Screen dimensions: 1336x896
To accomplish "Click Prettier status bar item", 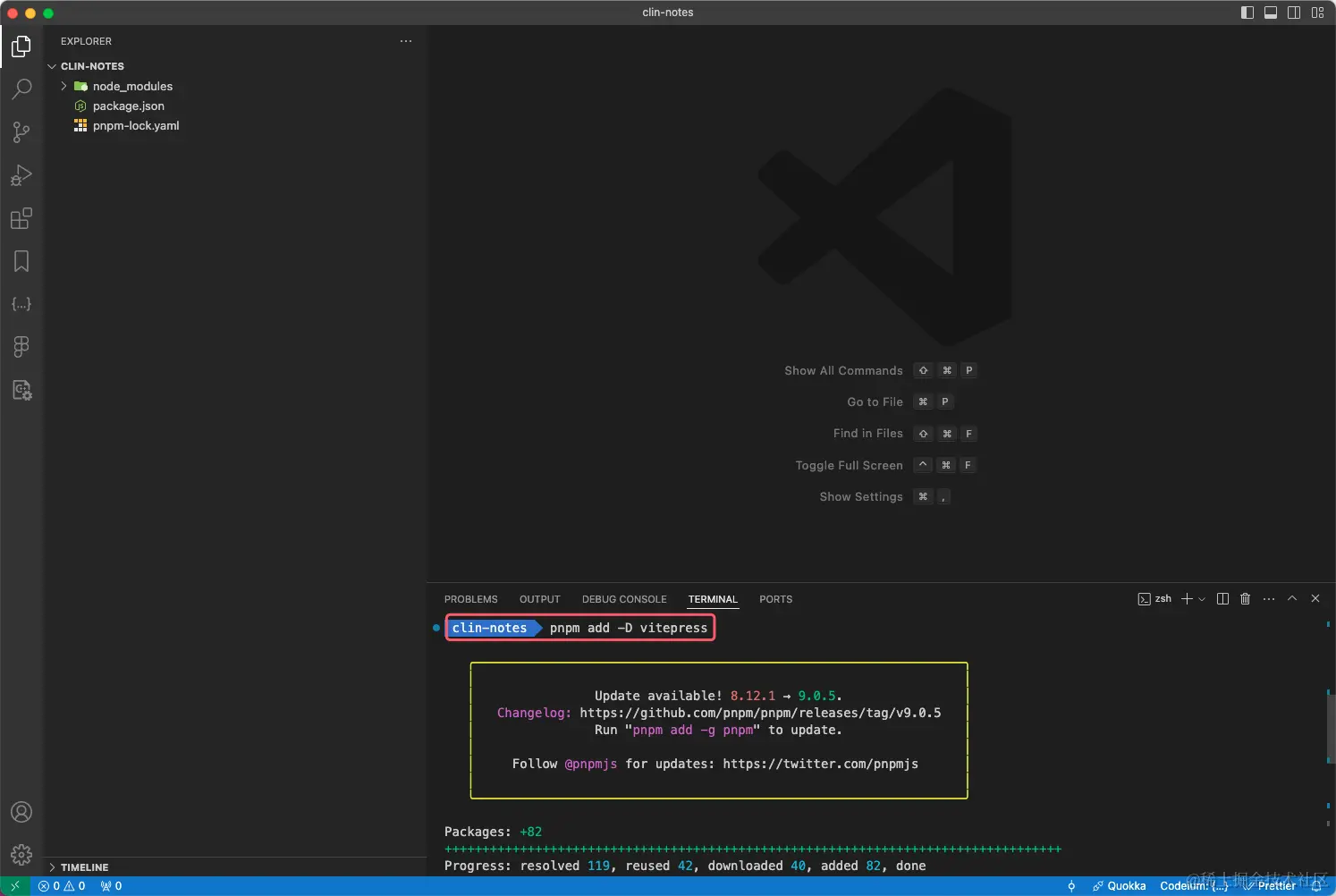I will point(1270,886).
